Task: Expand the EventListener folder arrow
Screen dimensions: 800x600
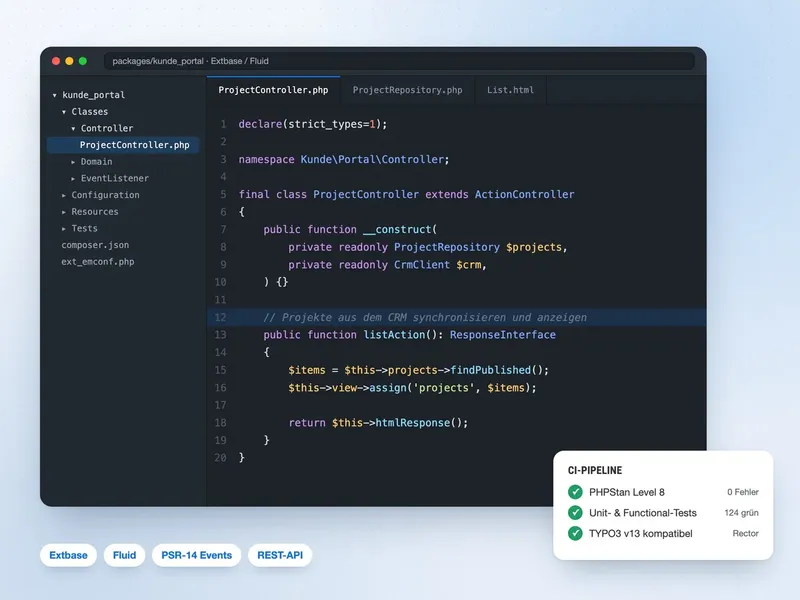Action: [73, 179]
